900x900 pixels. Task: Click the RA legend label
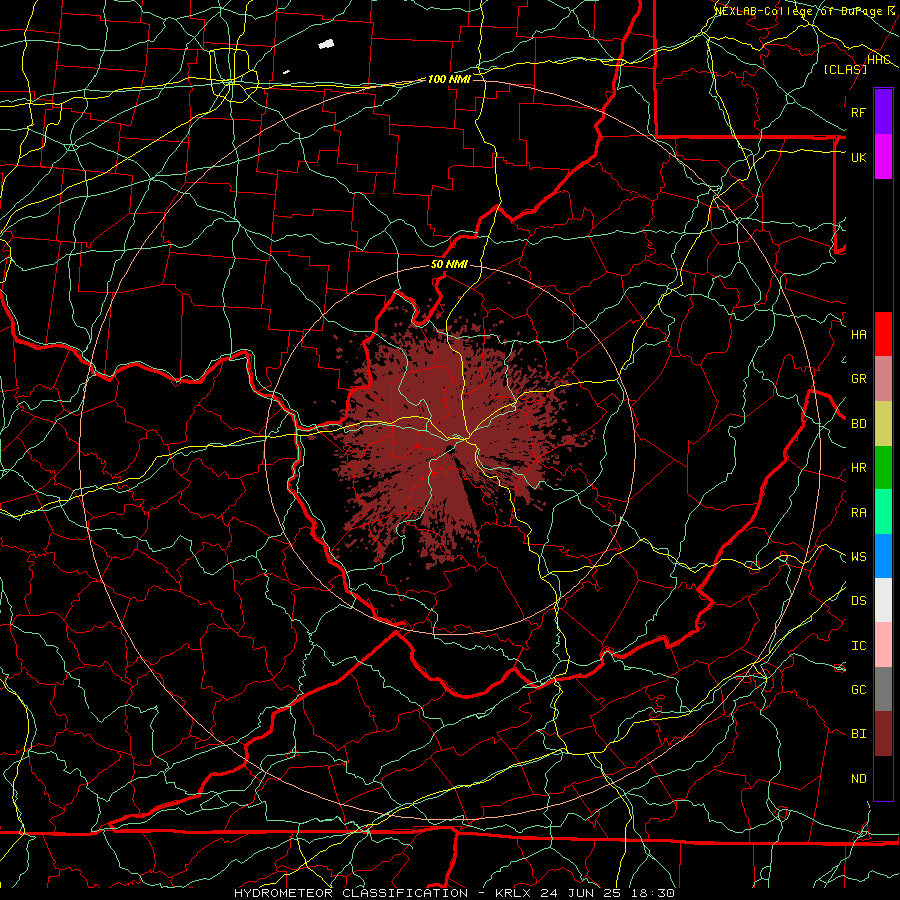click(x=858, y=513)
